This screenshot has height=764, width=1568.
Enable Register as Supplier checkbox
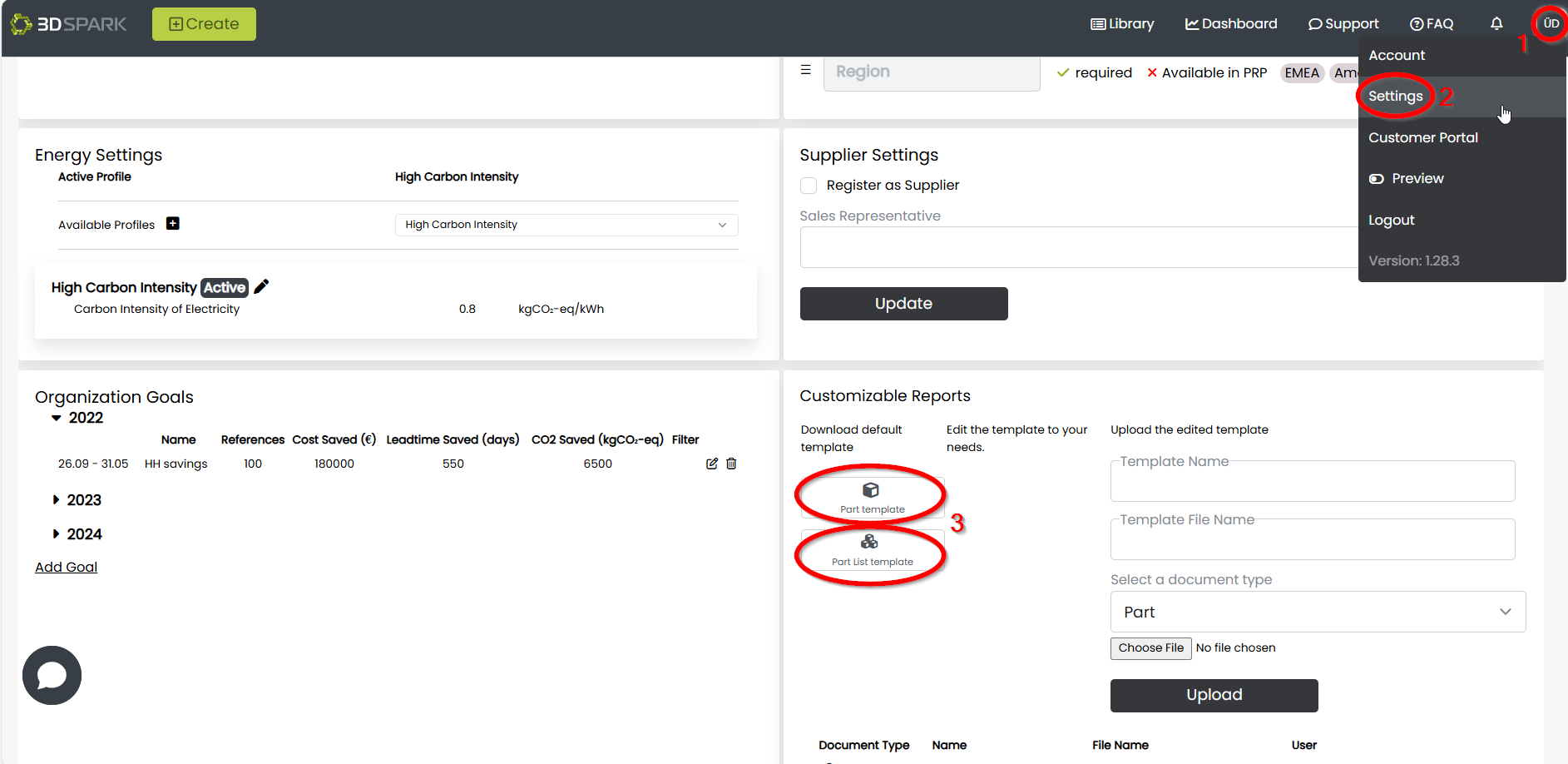(x=809, y=186)
